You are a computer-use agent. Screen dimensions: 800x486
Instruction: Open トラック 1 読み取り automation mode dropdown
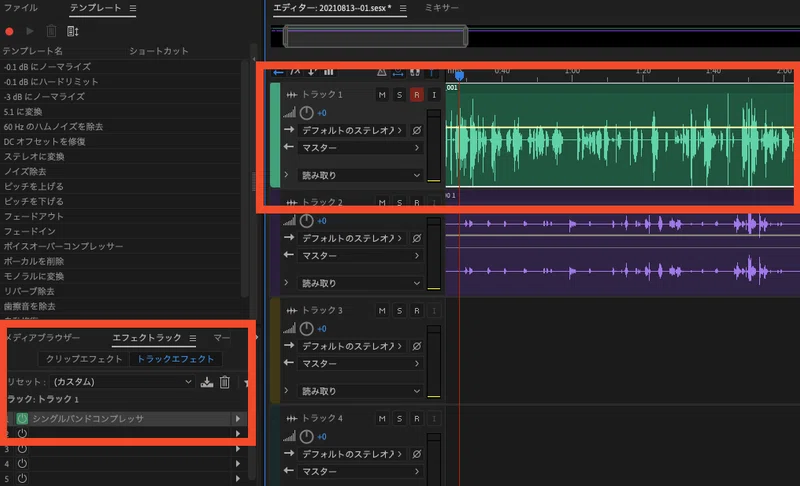click(x=360, y=175)
